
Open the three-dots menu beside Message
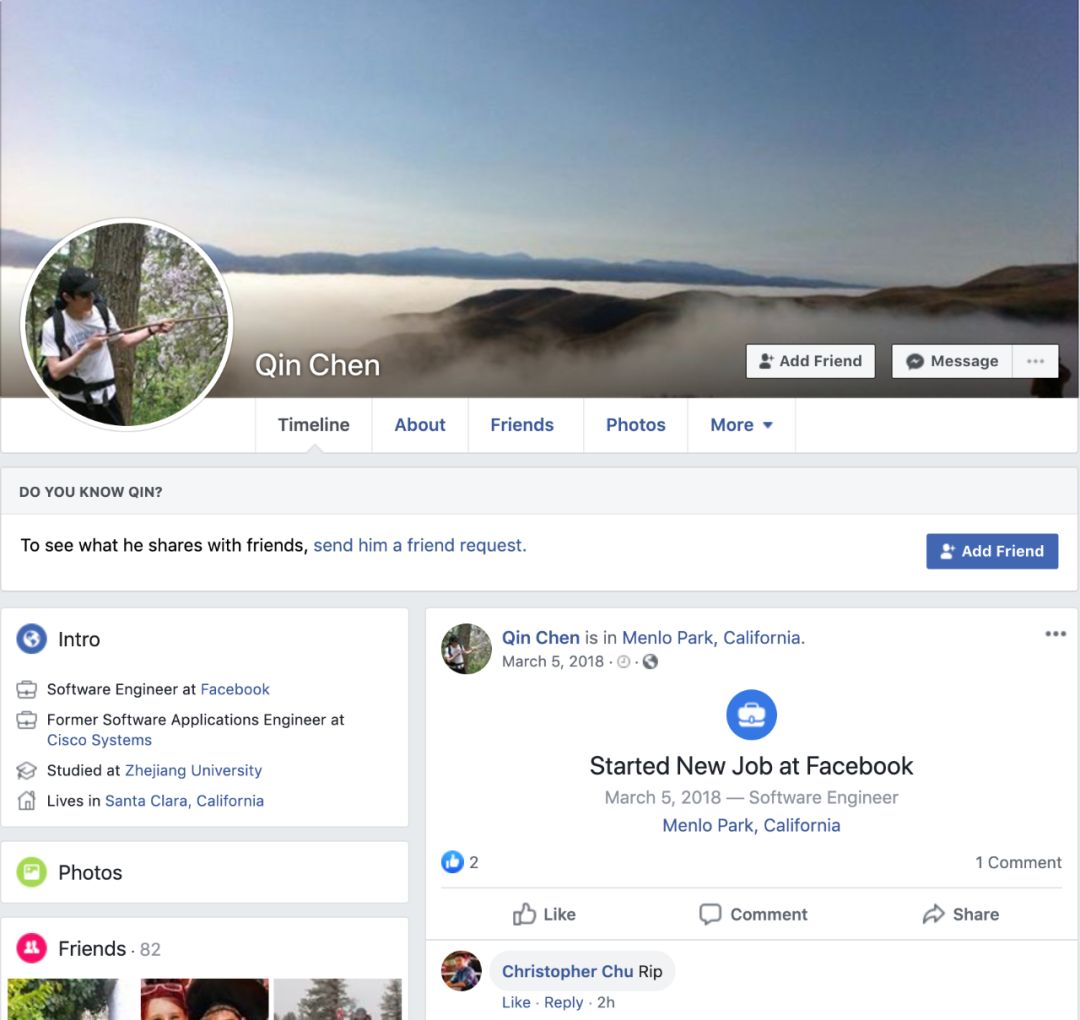[1035, 361]
